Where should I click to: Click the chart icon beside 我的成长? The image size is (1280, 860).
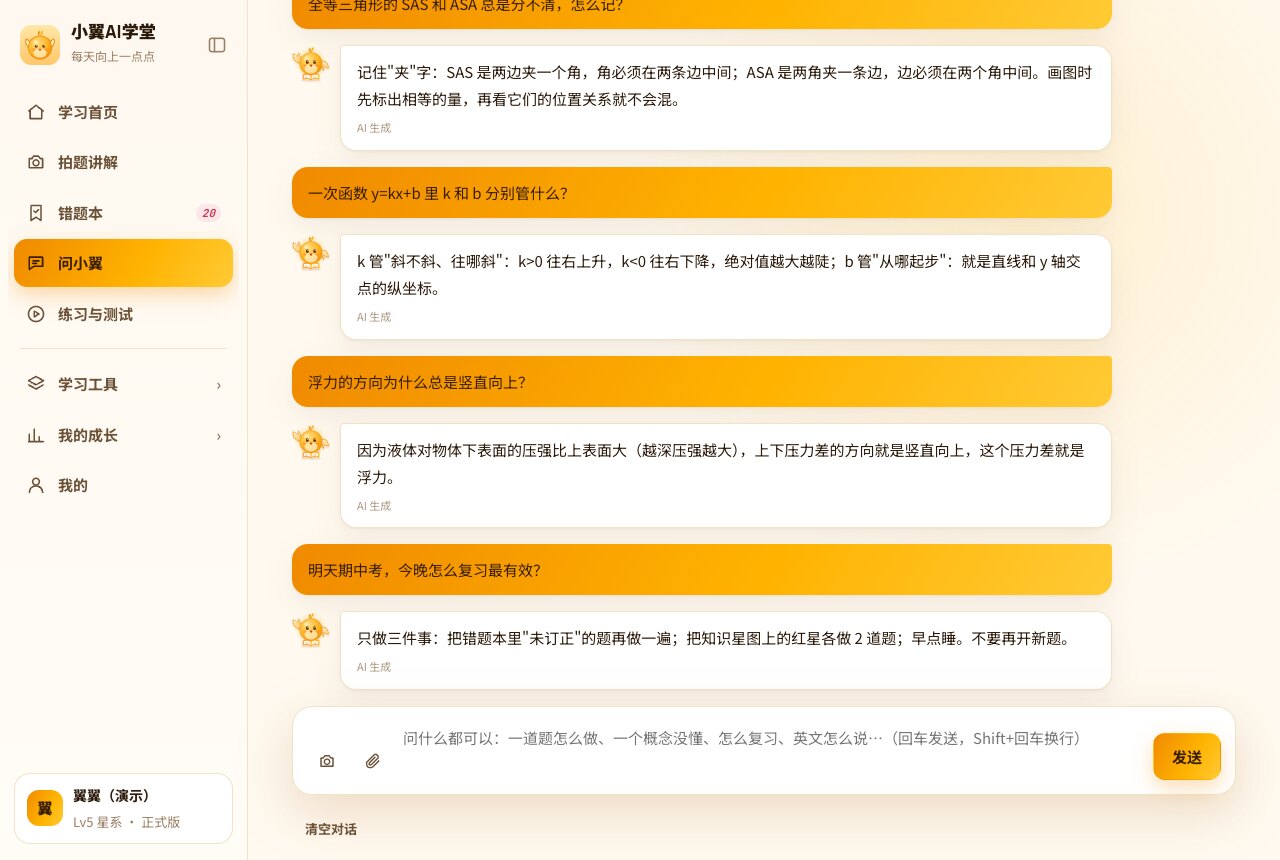[x=36, y=435]
